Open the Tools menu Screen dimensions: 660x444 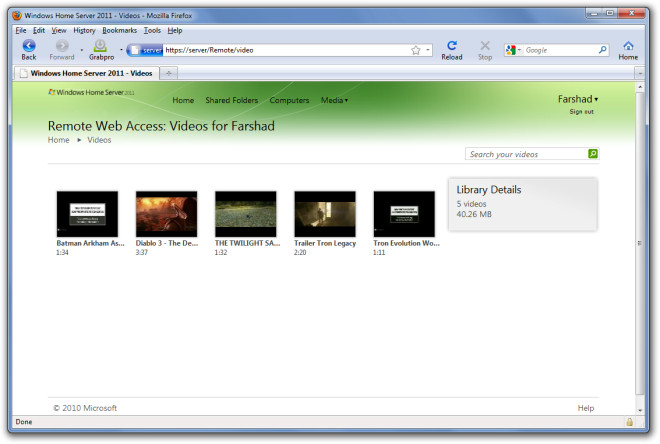152,30
